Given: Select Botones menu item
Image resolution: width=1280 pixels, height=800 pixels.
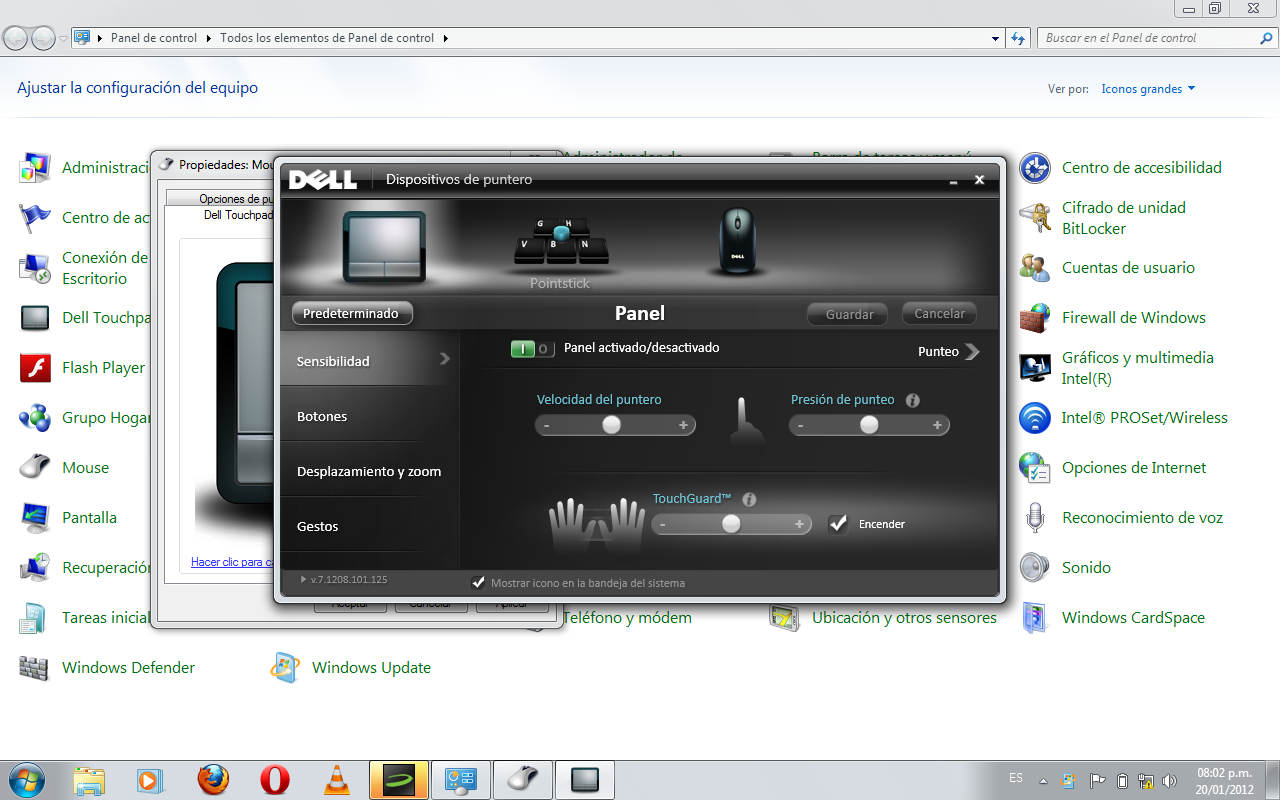Looking at the screenshot, I should [x=369, y=416].
